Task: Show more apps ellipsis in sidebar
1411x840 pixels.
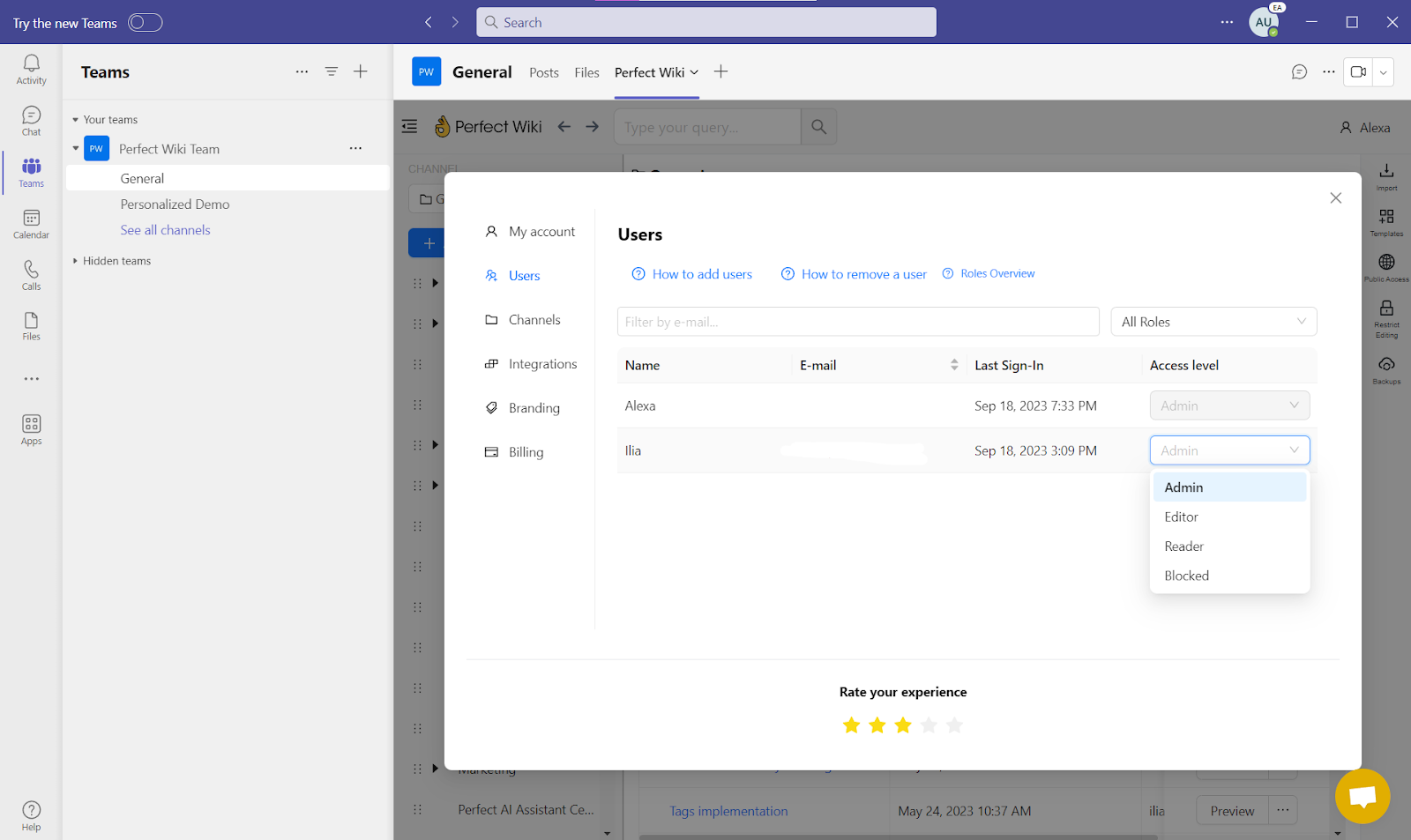Action: click(x=32, y=379)
